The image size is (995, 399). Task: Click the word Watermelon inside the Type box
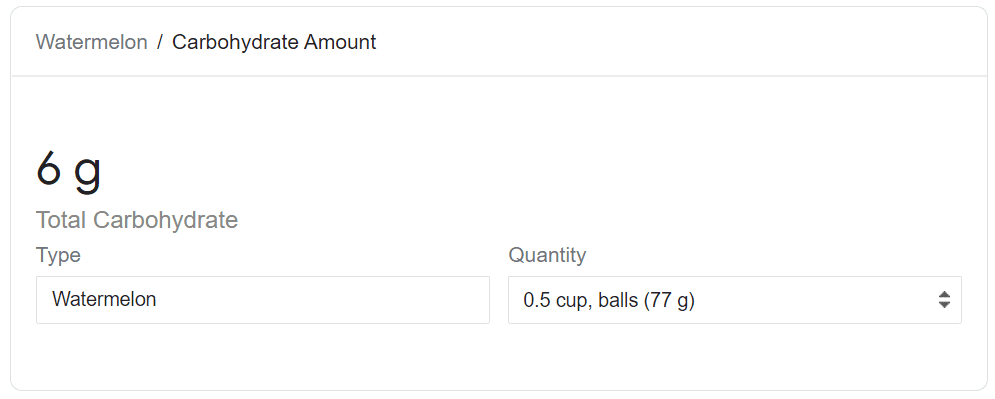coord(104,299)
